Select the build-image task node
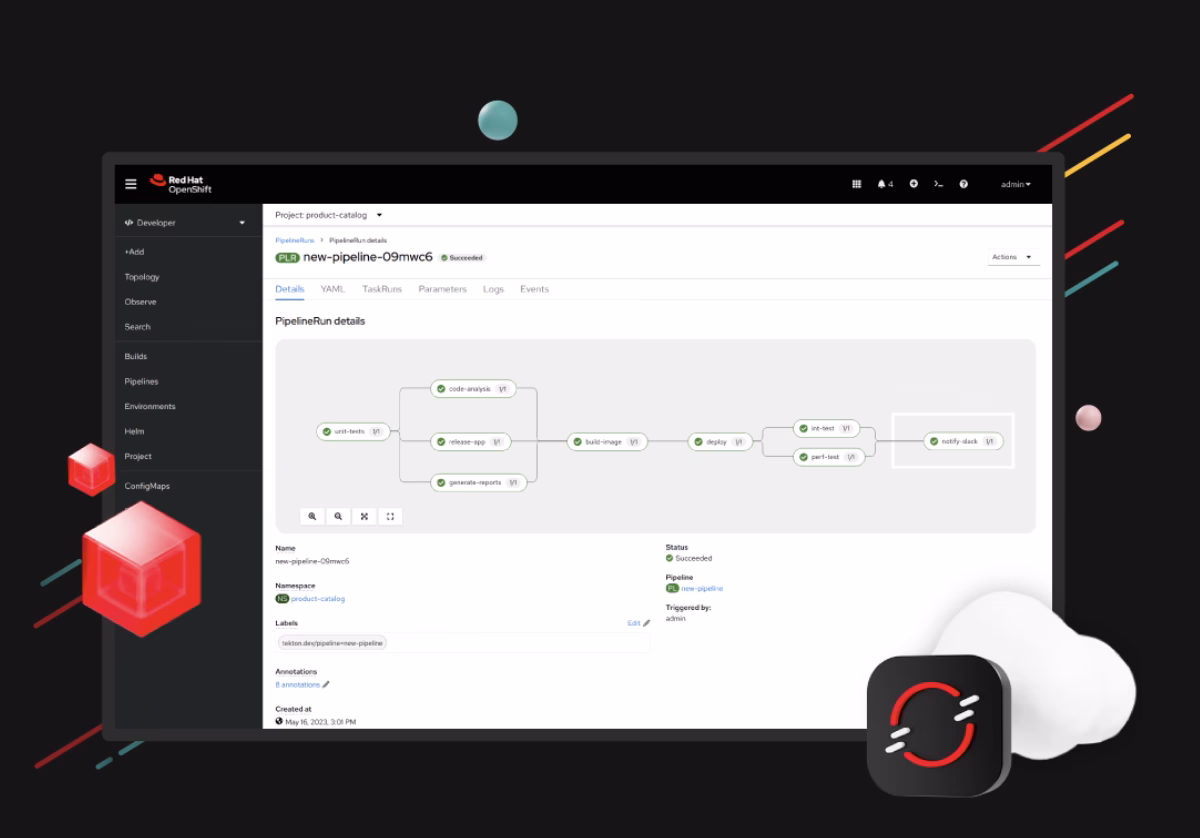1200x838 pixels. 607,441
